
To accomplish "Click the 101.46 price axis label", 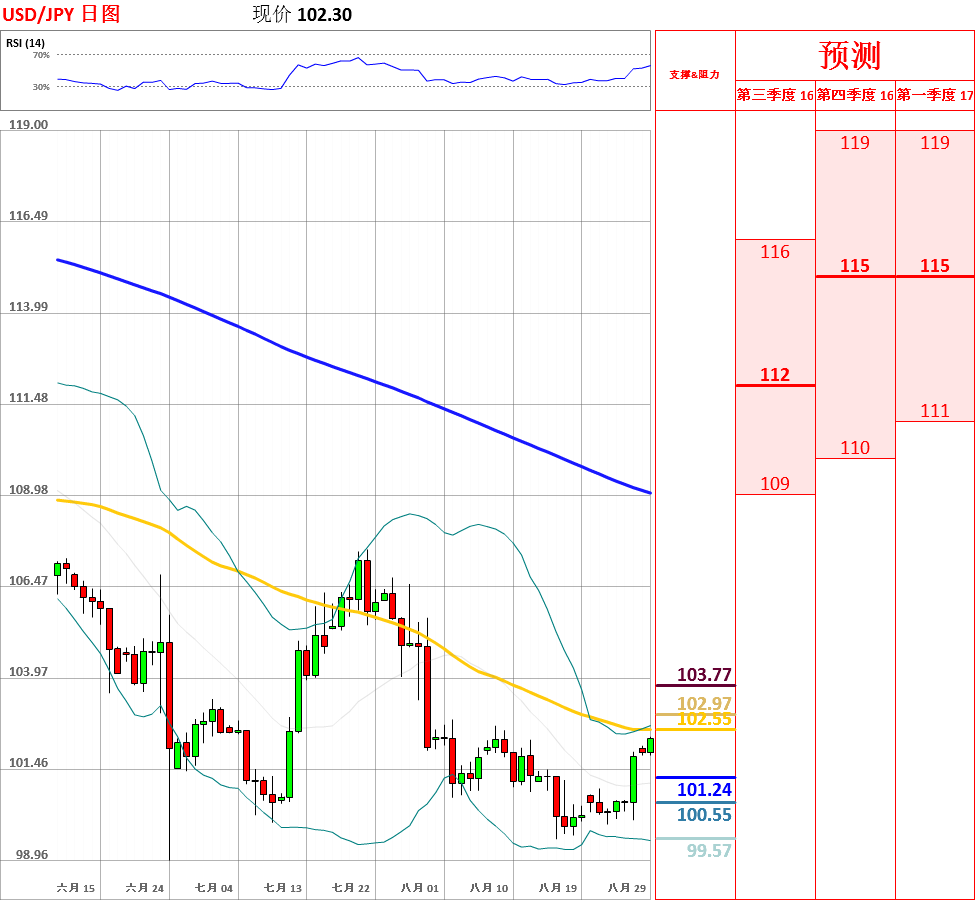I will point(29,763).
